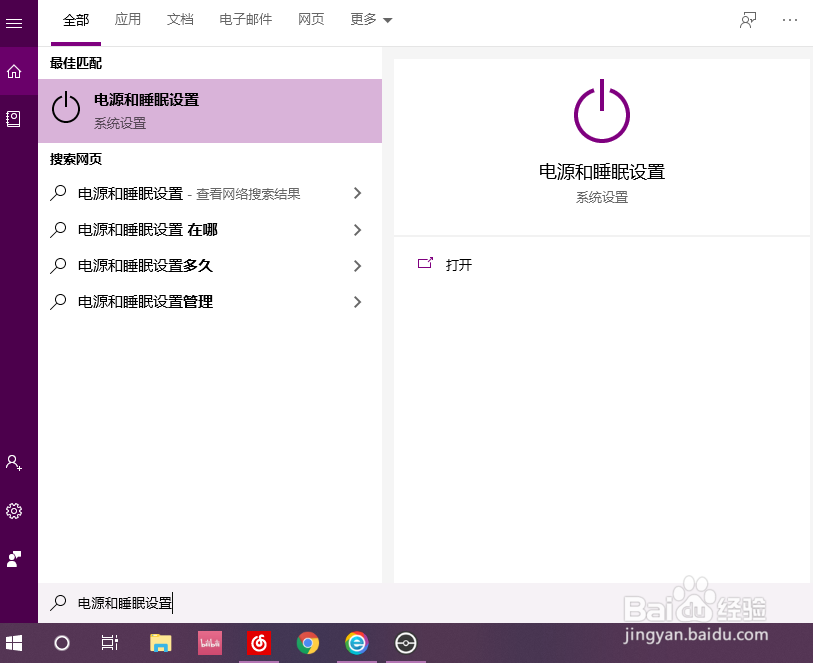
Task: Click the add account icon in the sidebar
Action: coord(14,462)
